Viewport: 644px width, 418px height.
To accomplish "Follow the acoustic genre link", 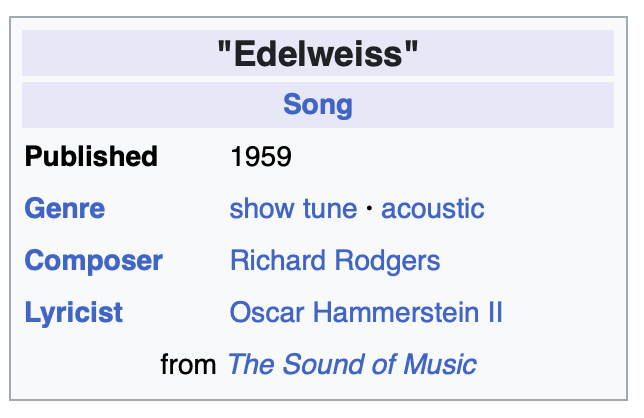I will (x=432, y=209).
